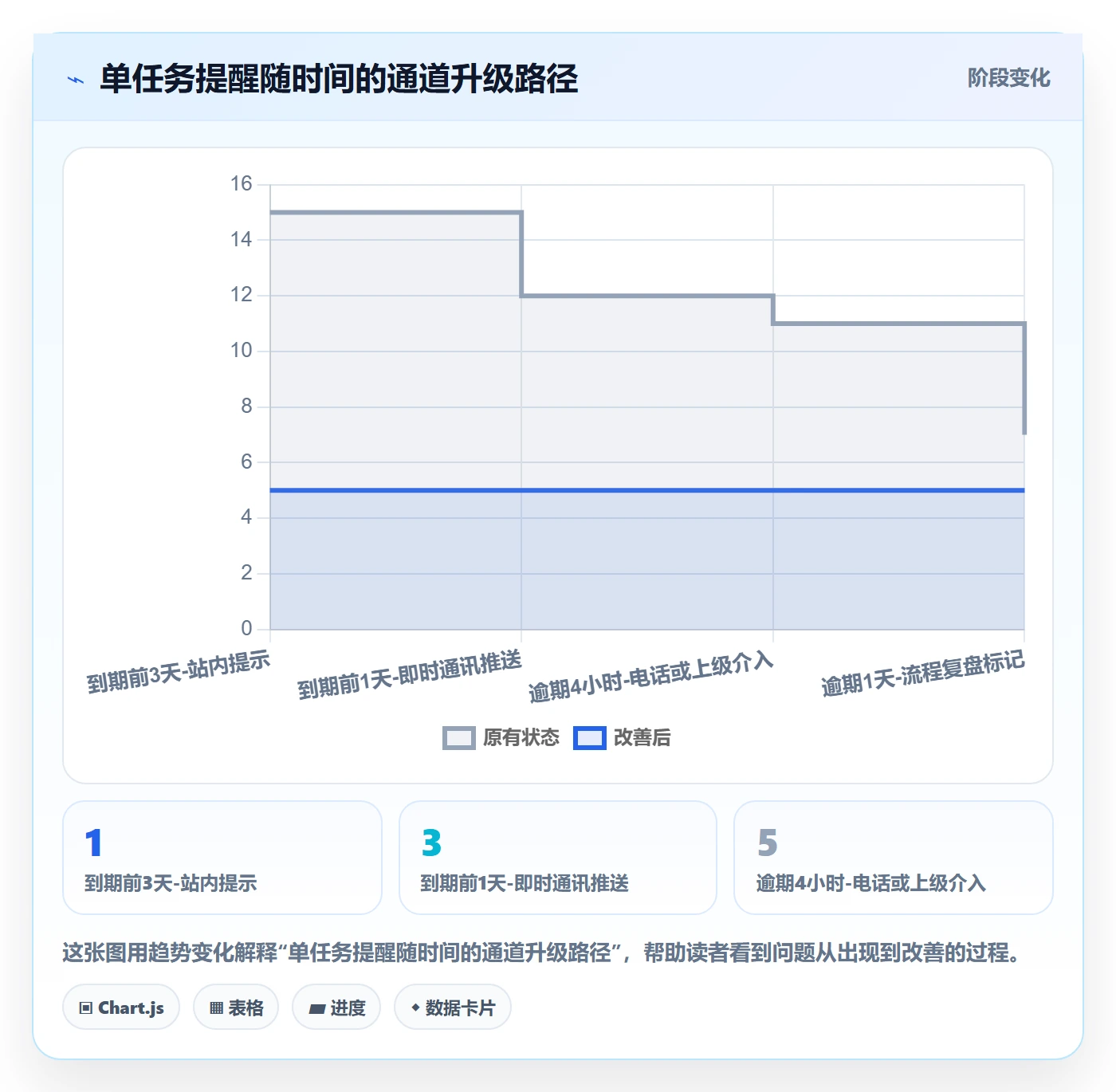Image resolution: width=1116 pixels, height=1092 pixels.
Task: Toggle the 改善后 legend series
Action: [x=622, y=738]
